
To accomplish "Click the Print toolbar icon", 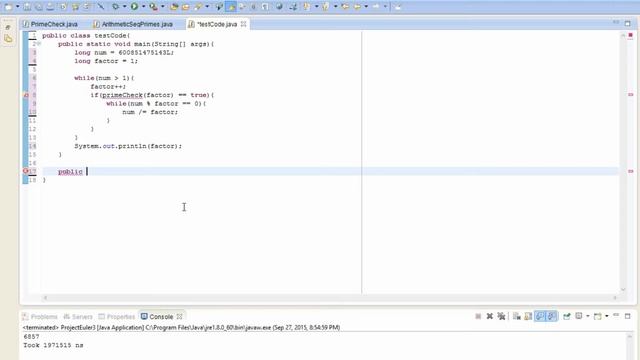I will (x=50, y=7).
